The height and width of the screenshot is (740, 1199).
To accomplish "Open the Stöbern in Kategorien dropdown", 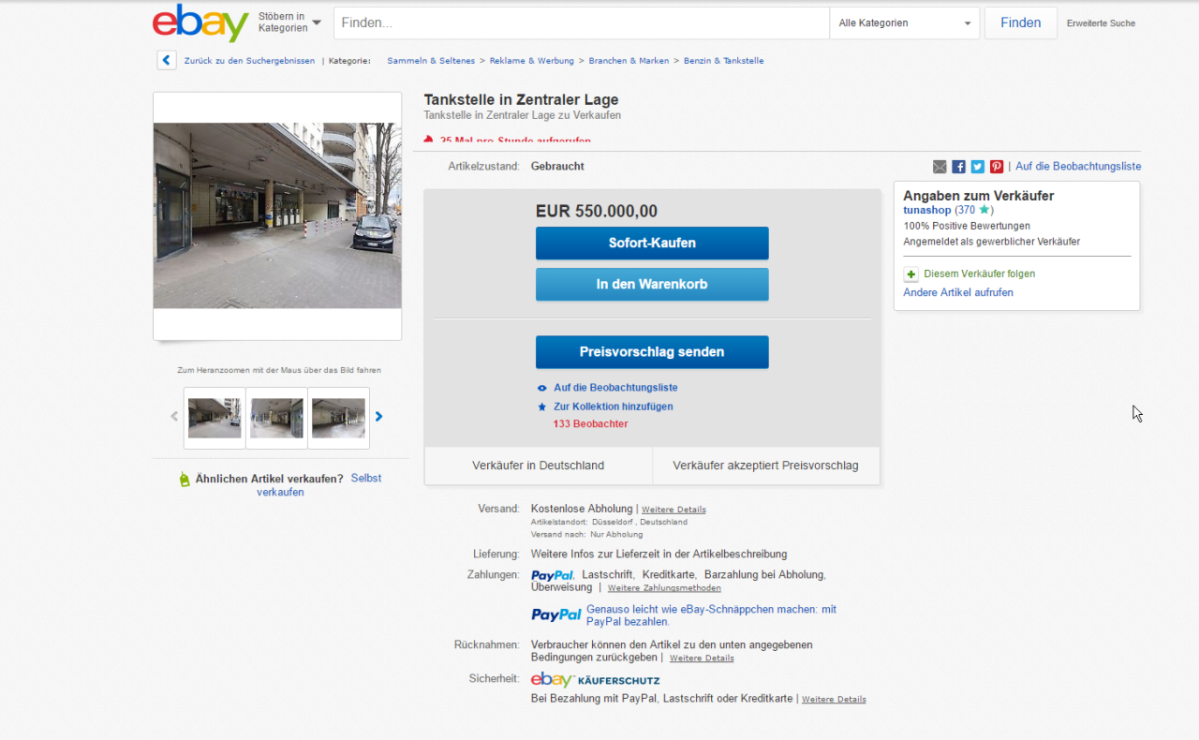I will tap(285, 23).
